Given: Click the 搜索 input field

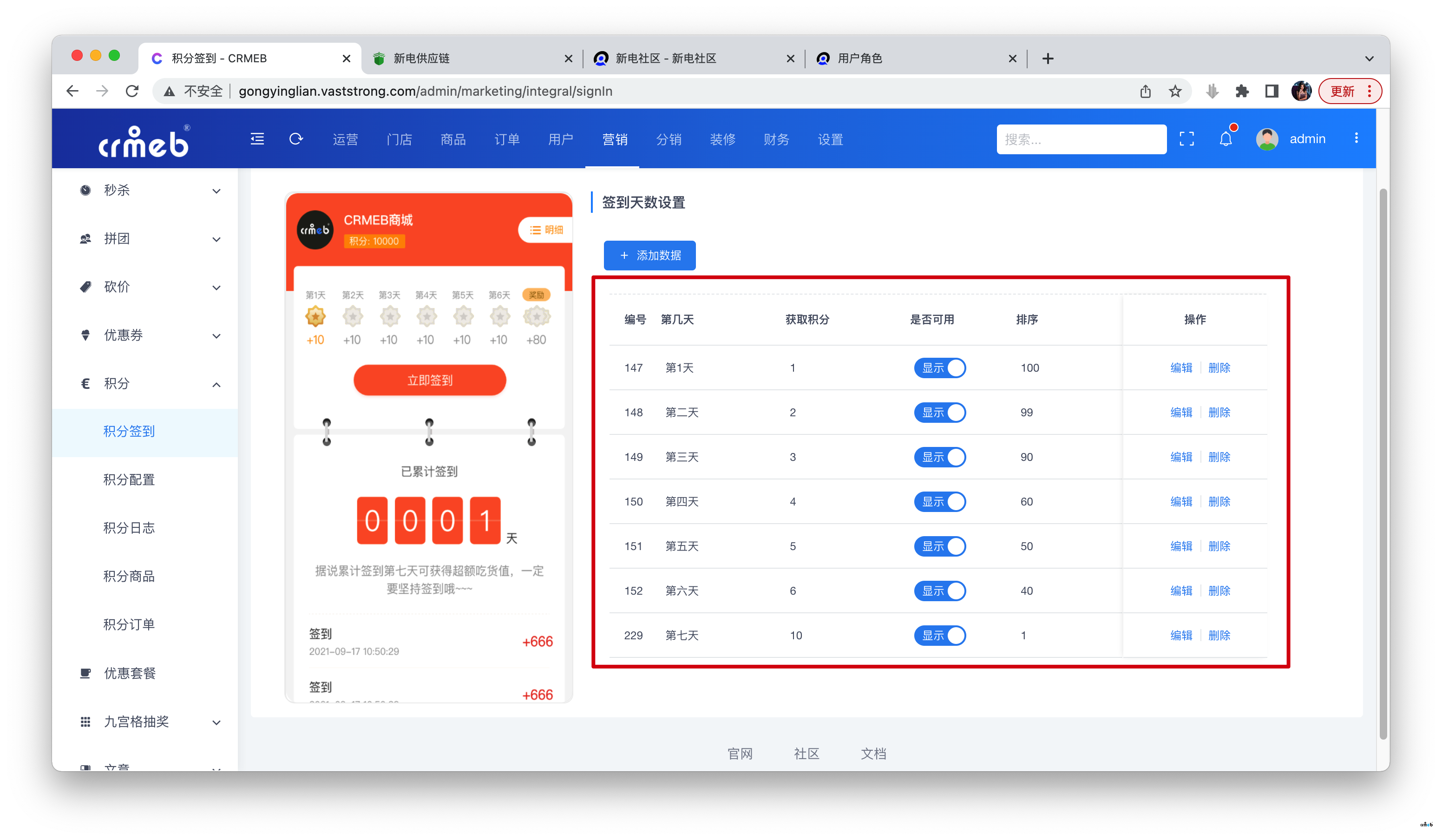Looking at the screenshot, I should [x=1081, y=139].
